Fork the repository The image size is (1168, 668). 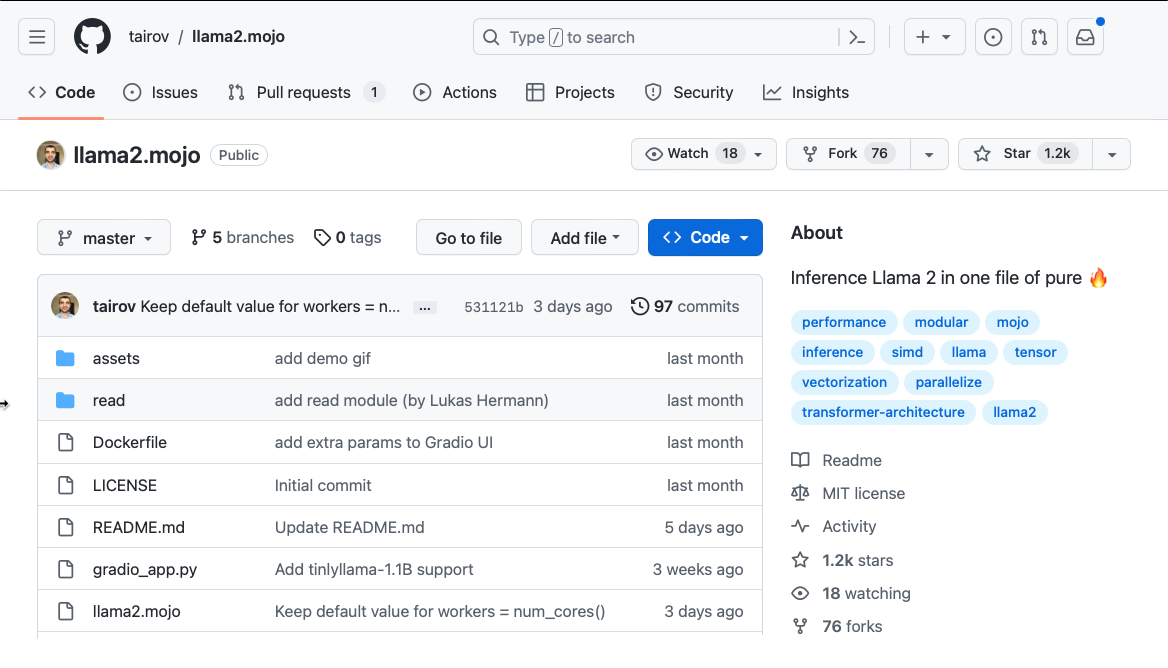(848, 154)
